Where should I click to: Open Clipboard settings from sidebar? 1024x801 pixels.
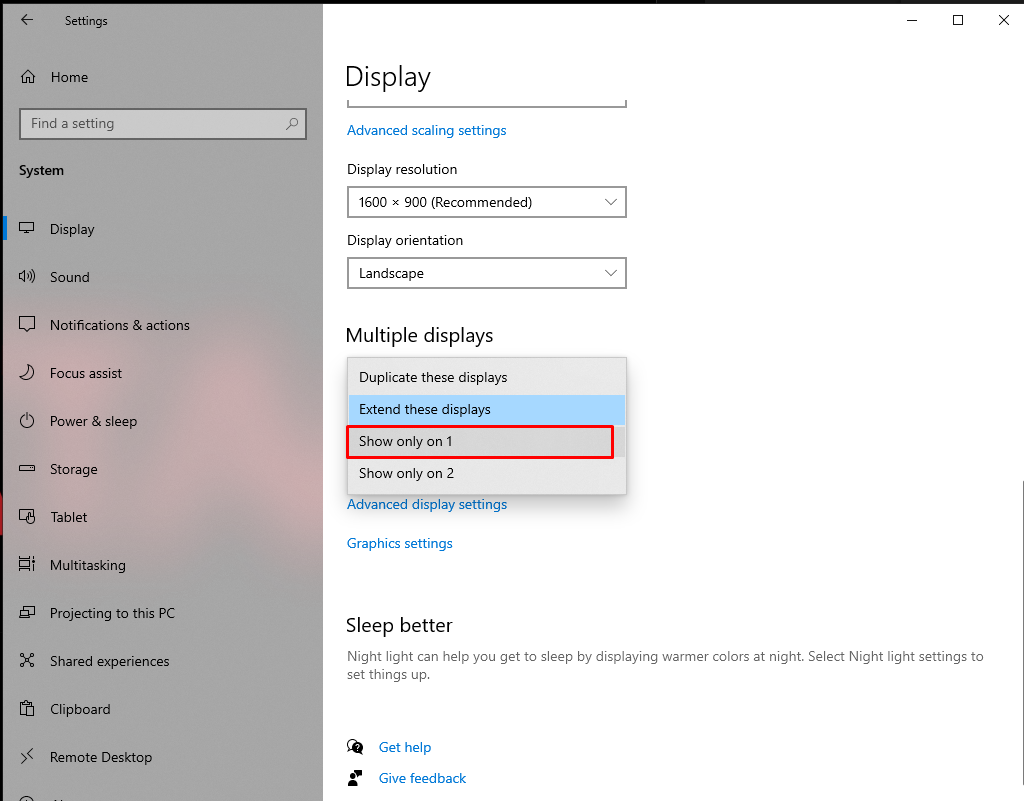tap(27, 709)
